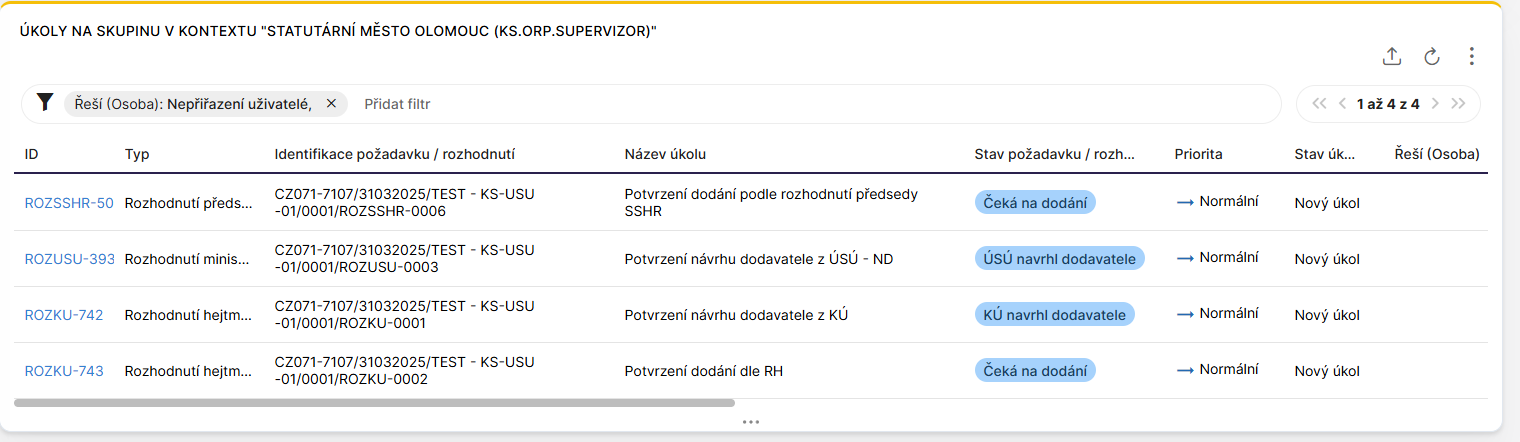Go to the first page of results

tap(1318, 104)
